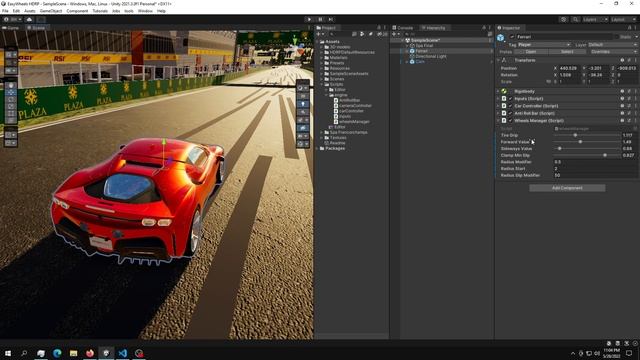Open Component menu
The image size is (640, 360).
[77, 11]
